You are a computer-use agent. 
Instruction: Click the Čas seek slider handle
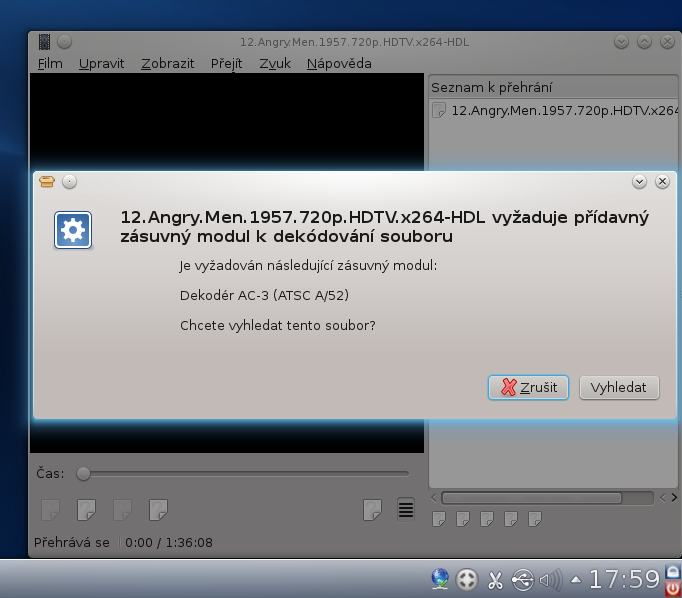[x=83, y=473]
